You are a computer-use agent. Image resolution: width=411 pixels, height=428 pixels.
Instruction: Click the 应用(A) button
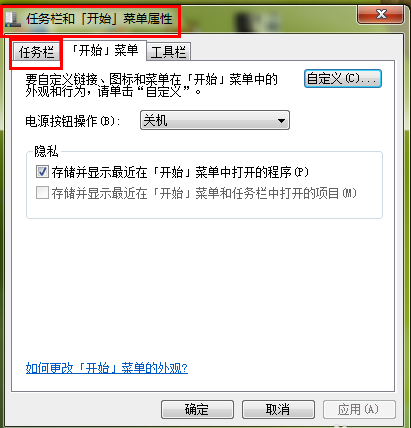359,409
